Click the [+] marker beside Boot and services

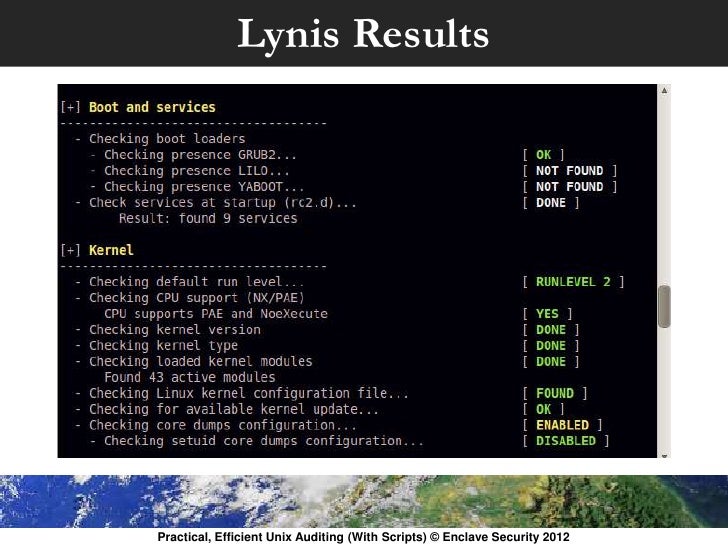[x=70, y=107]
